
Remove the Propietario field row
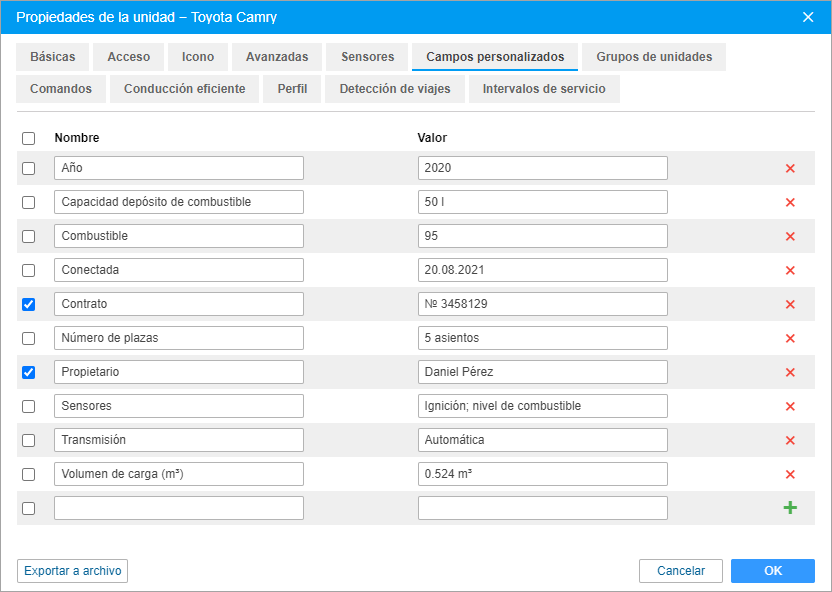(x=790, y=372)
